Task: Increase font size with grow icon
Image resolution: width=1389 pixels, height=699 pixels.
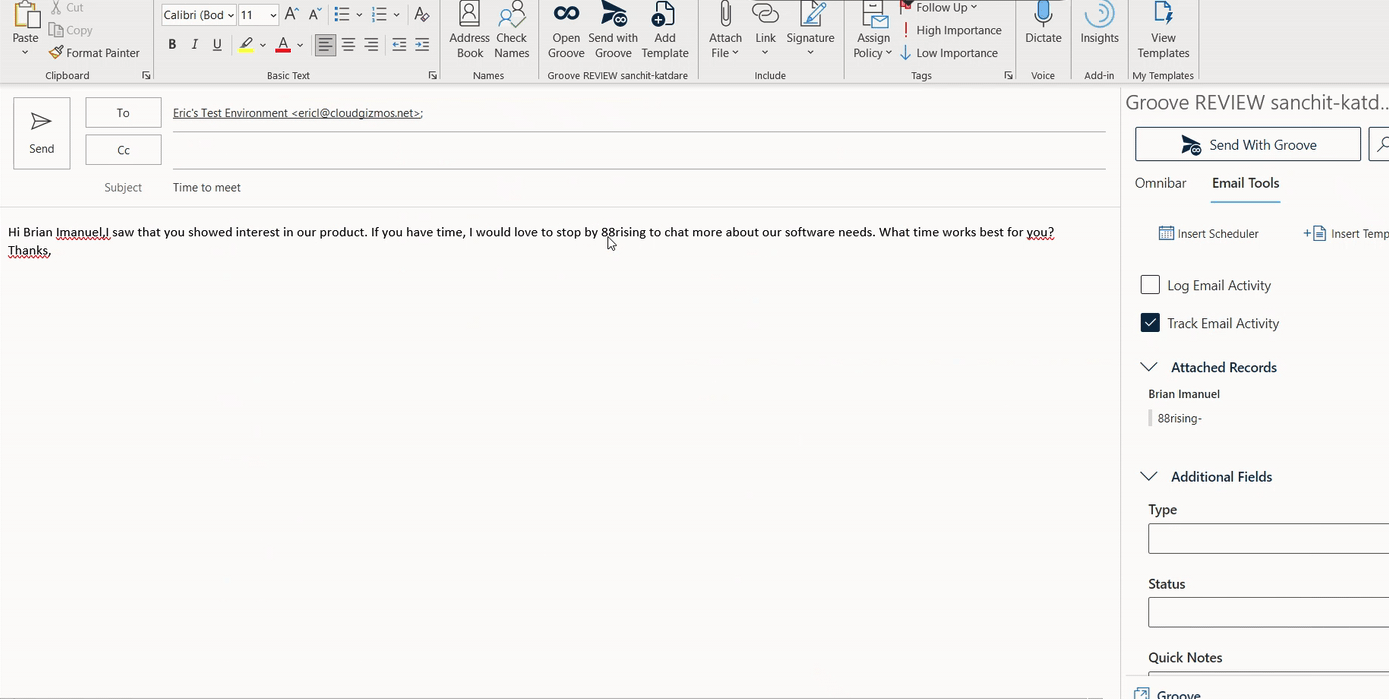Action: pos(291,14)
